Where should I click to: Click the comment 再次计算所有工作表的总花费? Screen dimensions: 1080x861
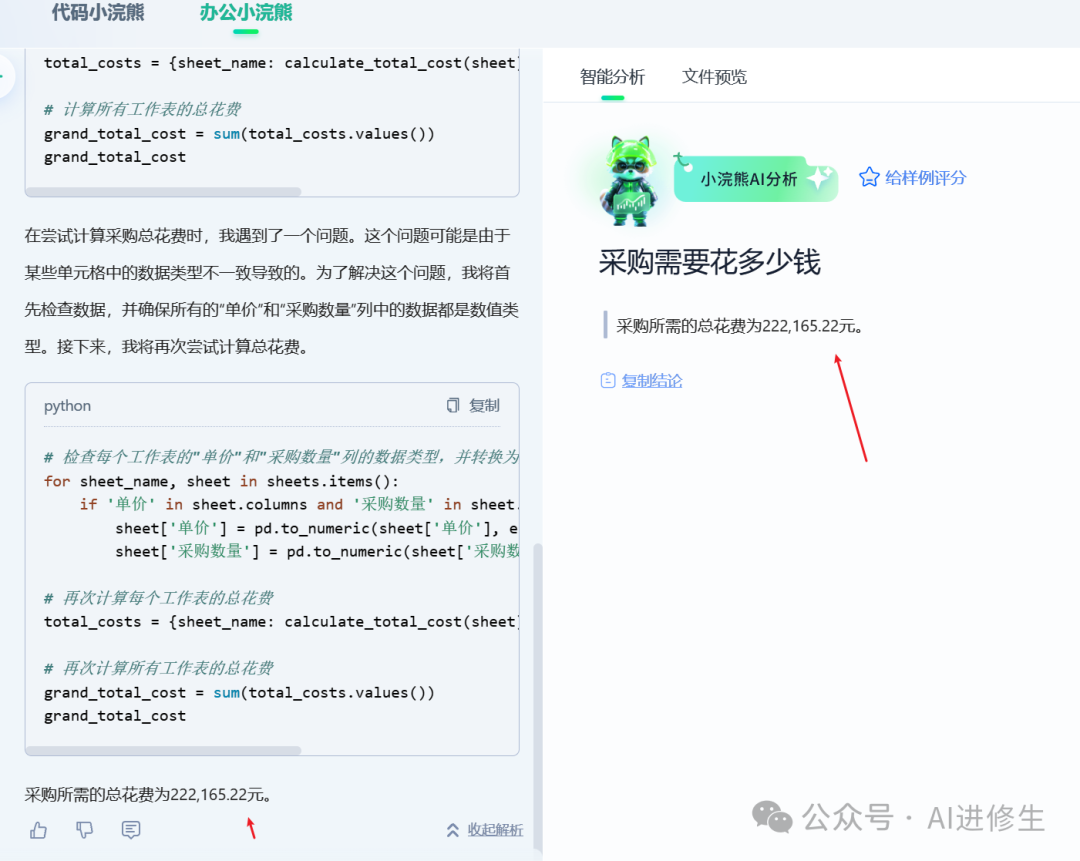(x=158, y=668)
